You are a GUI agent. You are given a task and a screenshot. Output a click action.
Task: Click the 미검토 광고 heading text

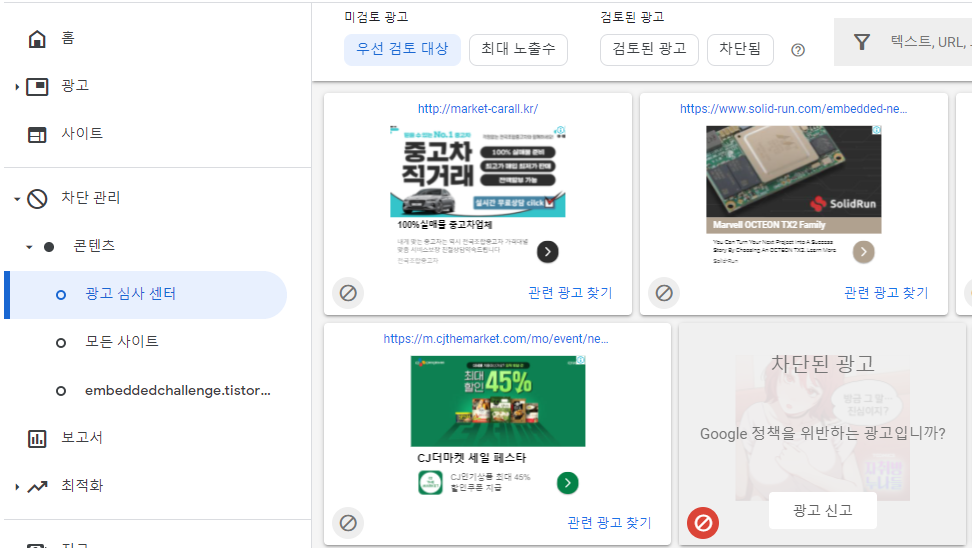(376, 17)
